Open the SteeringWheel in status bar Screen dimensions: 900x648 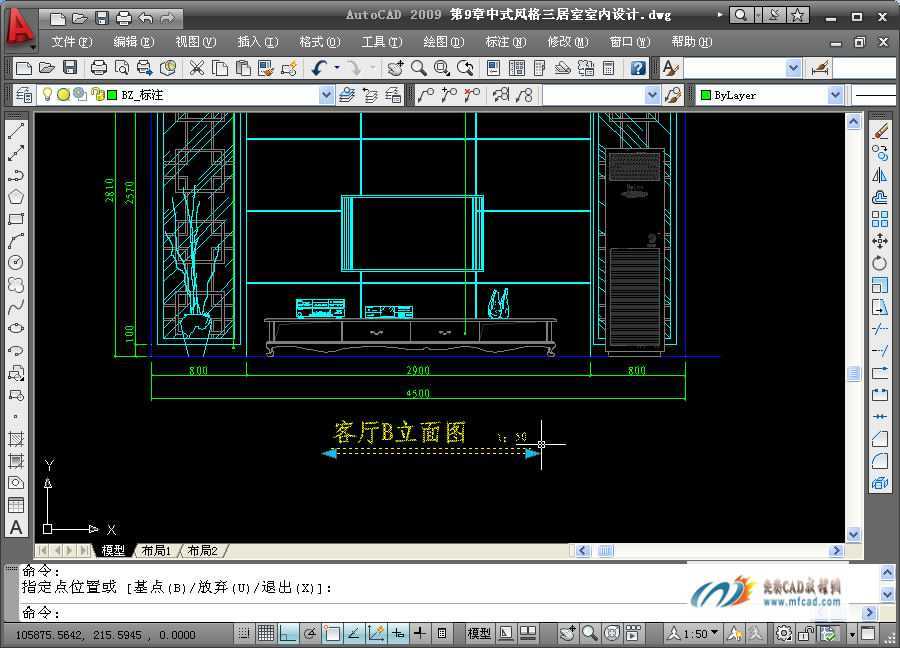click(x=612, y=633)
